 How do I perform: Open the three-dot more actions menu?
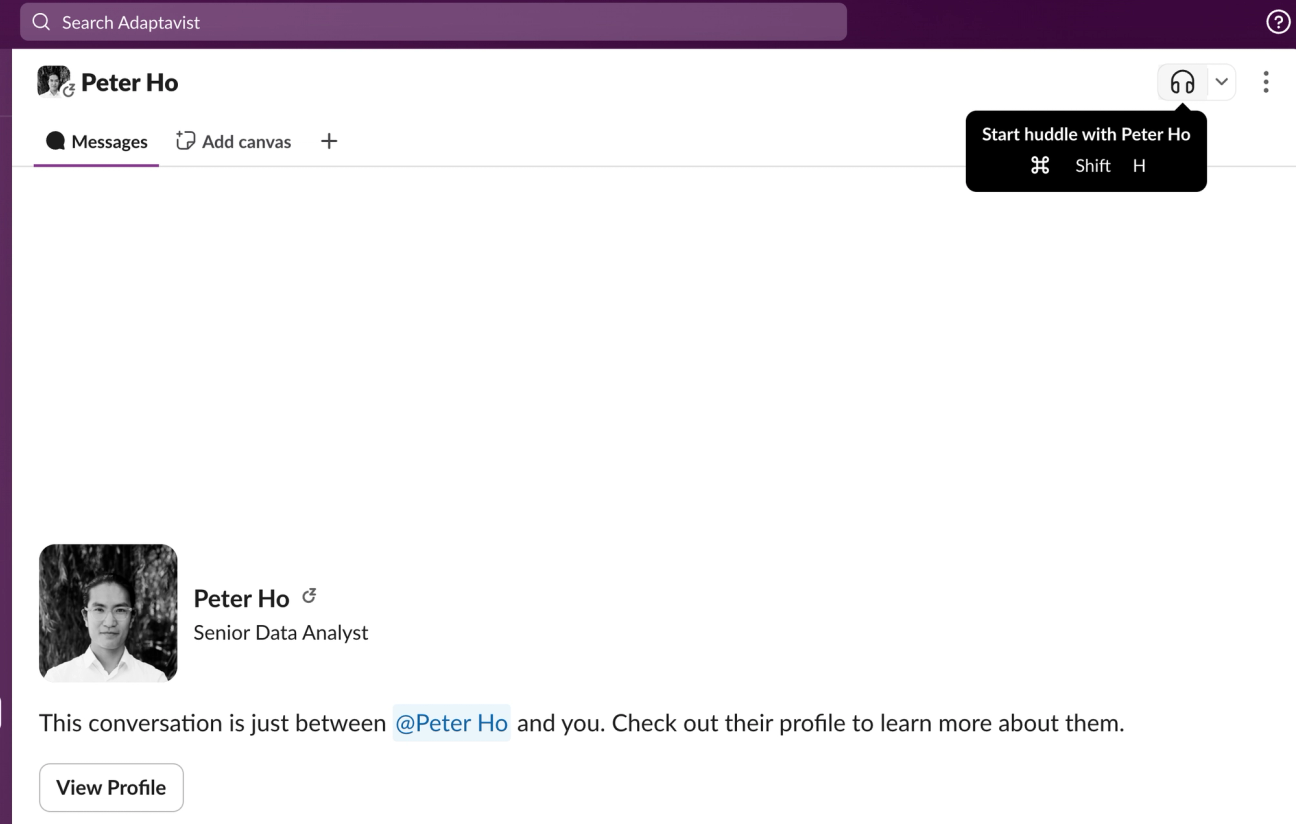(x=1266, y=82)
